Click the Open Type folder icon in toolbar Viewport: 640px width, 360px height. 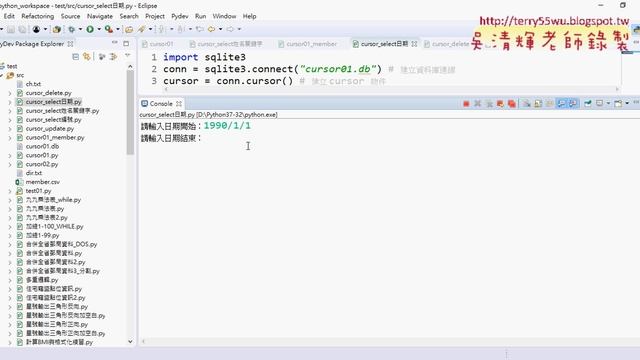129,29
